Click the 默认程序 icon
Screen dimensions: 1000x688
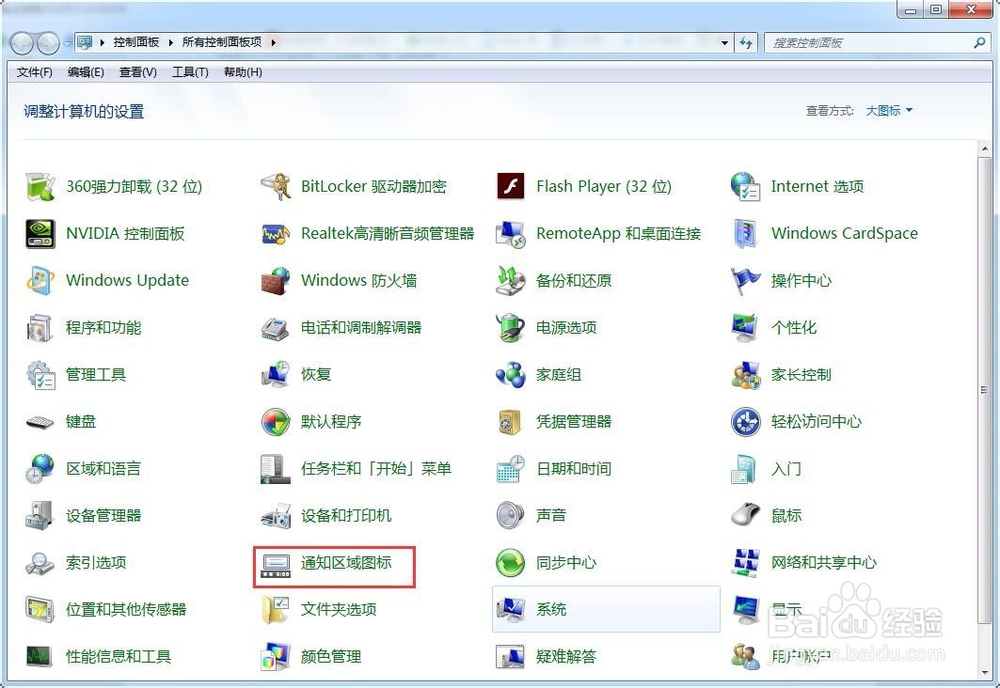276,422
